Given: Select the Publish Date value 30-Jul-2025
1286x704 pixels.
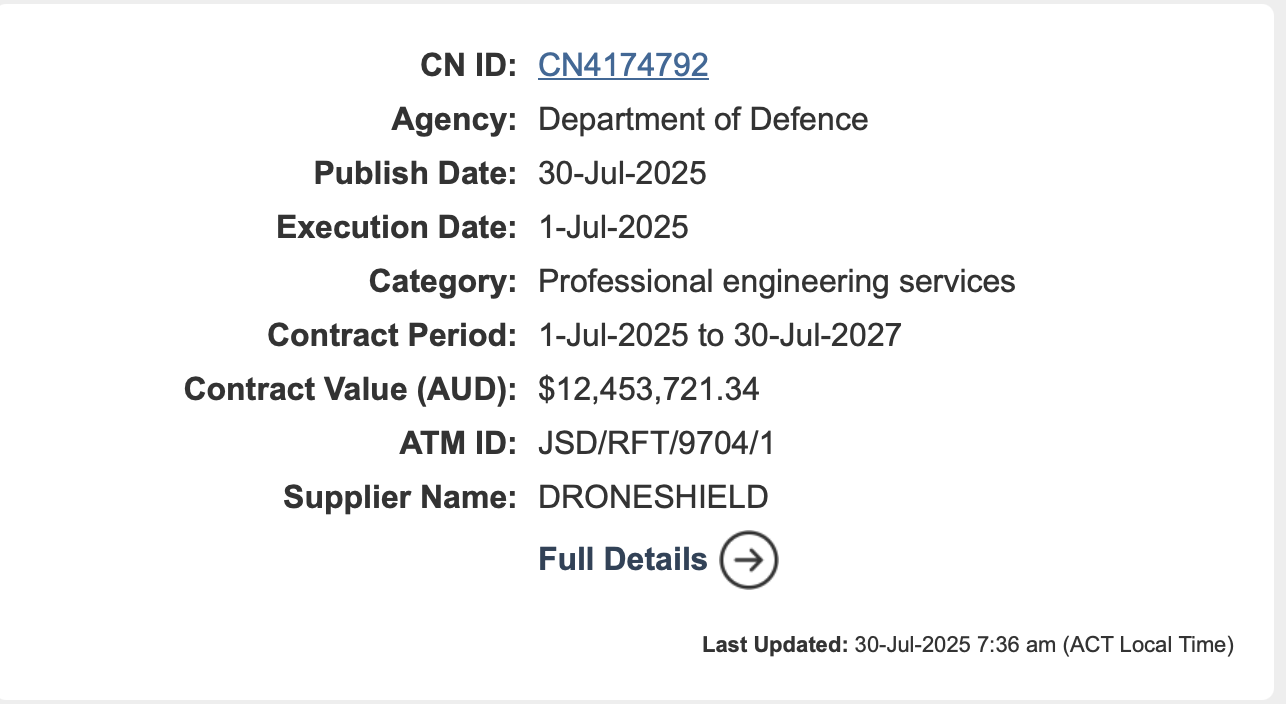Looking at the screenshot, I should 622,174.
